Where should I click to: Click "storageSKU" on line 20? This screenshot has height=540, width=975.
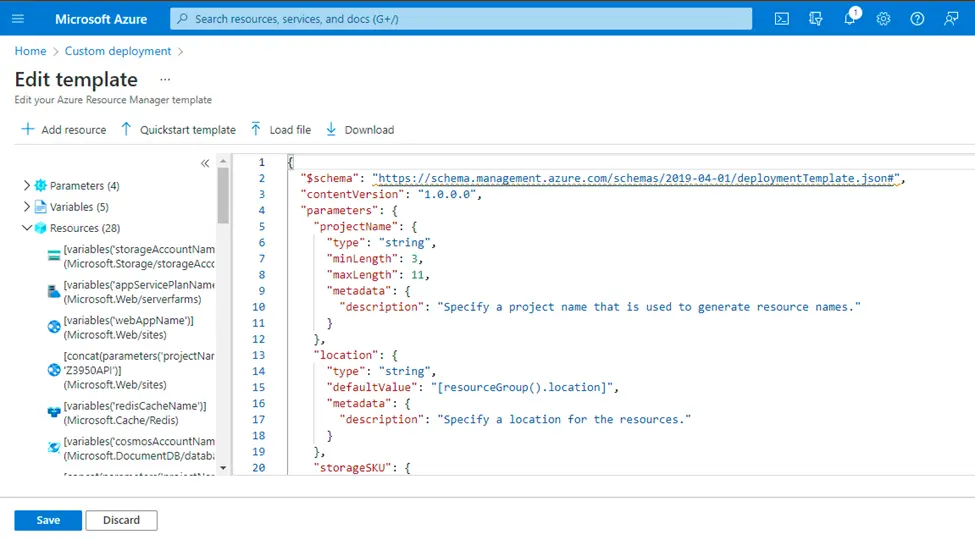[x=352, y=468]
